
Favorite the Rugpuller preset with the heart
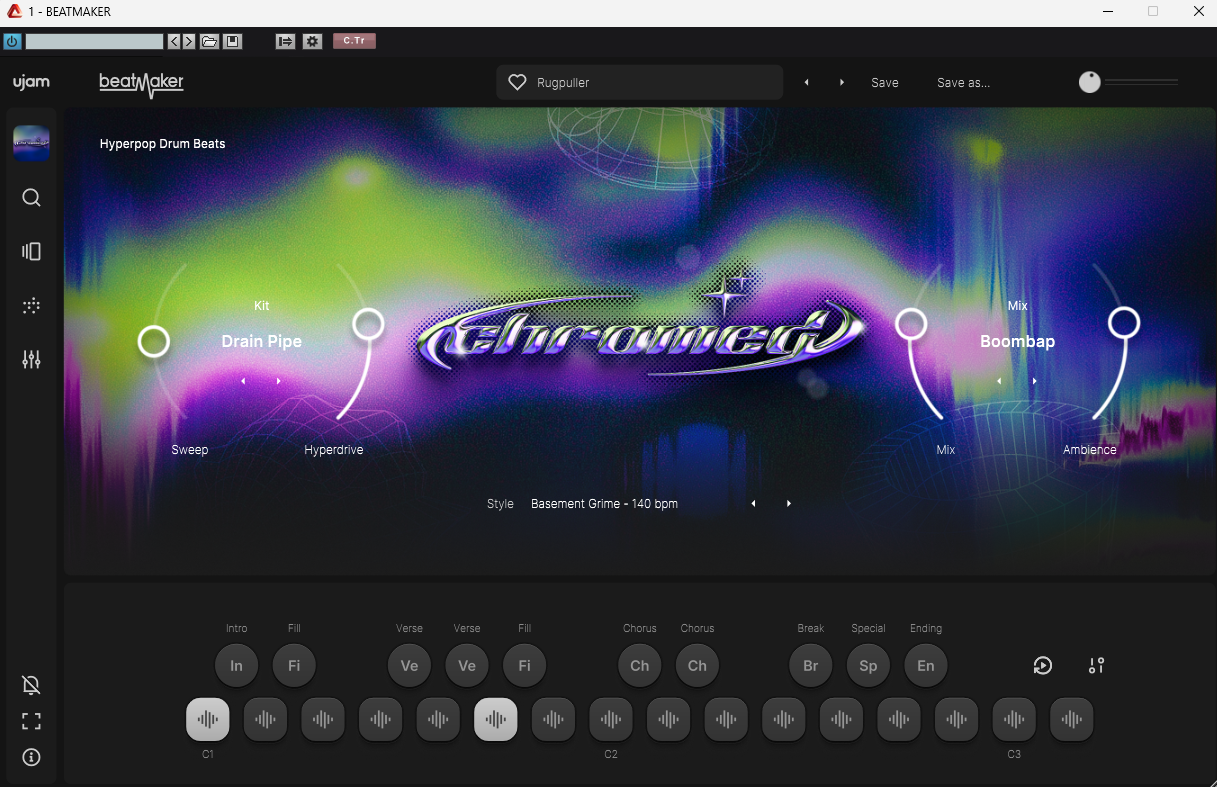pos(517,83)
